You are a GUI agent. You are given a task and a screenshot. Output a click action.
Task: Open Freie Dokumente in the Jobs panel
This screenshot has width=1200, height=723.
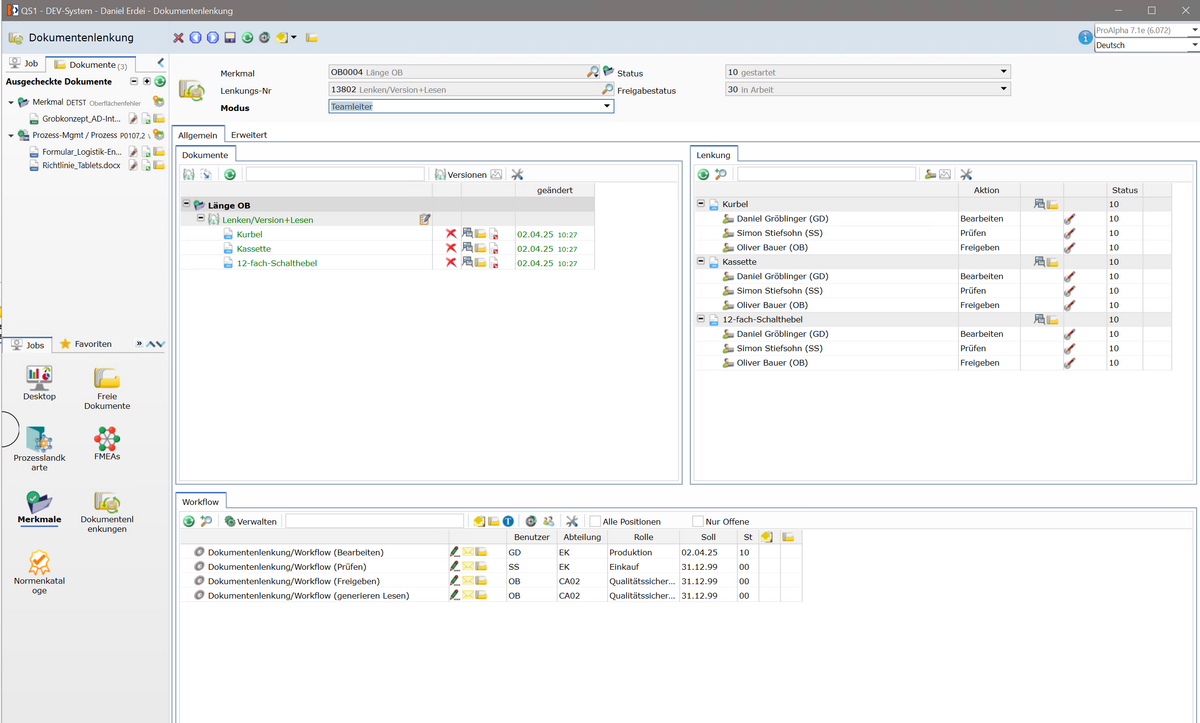tap(107, 388)
